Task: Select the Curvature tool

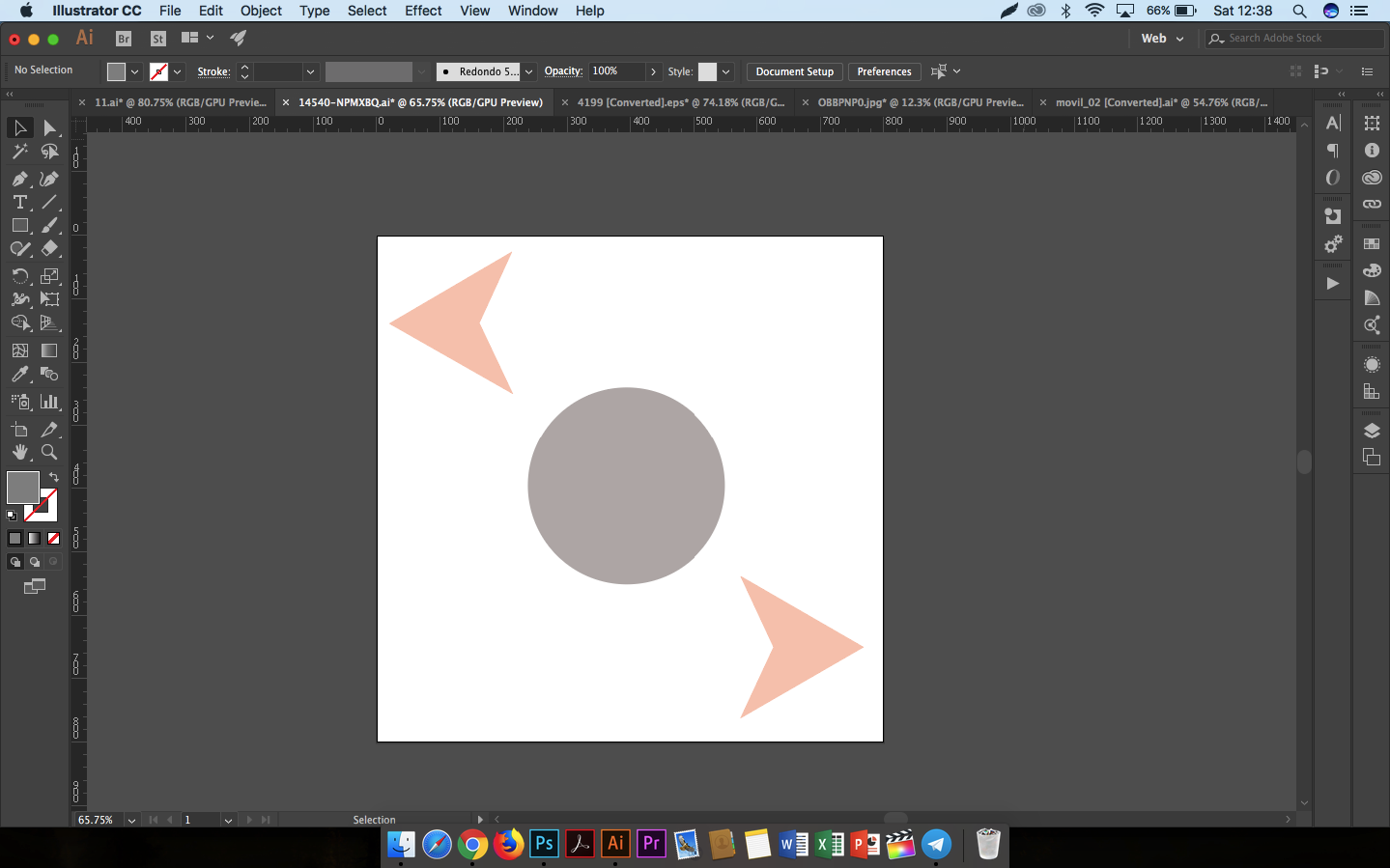Action: (49, 179)
